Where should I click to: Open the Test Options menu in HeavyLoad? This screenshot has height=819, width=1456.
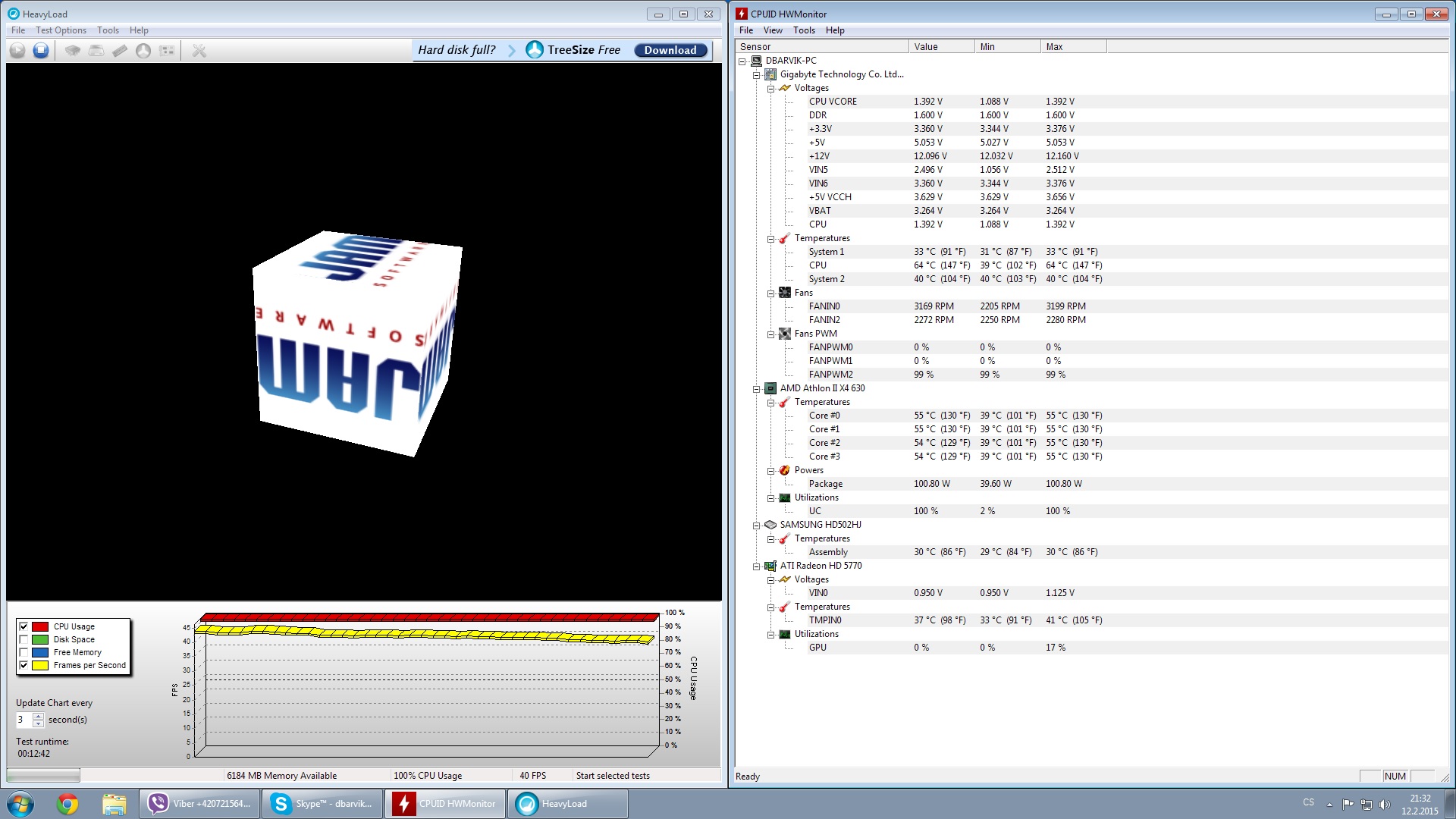pos(61,30)
